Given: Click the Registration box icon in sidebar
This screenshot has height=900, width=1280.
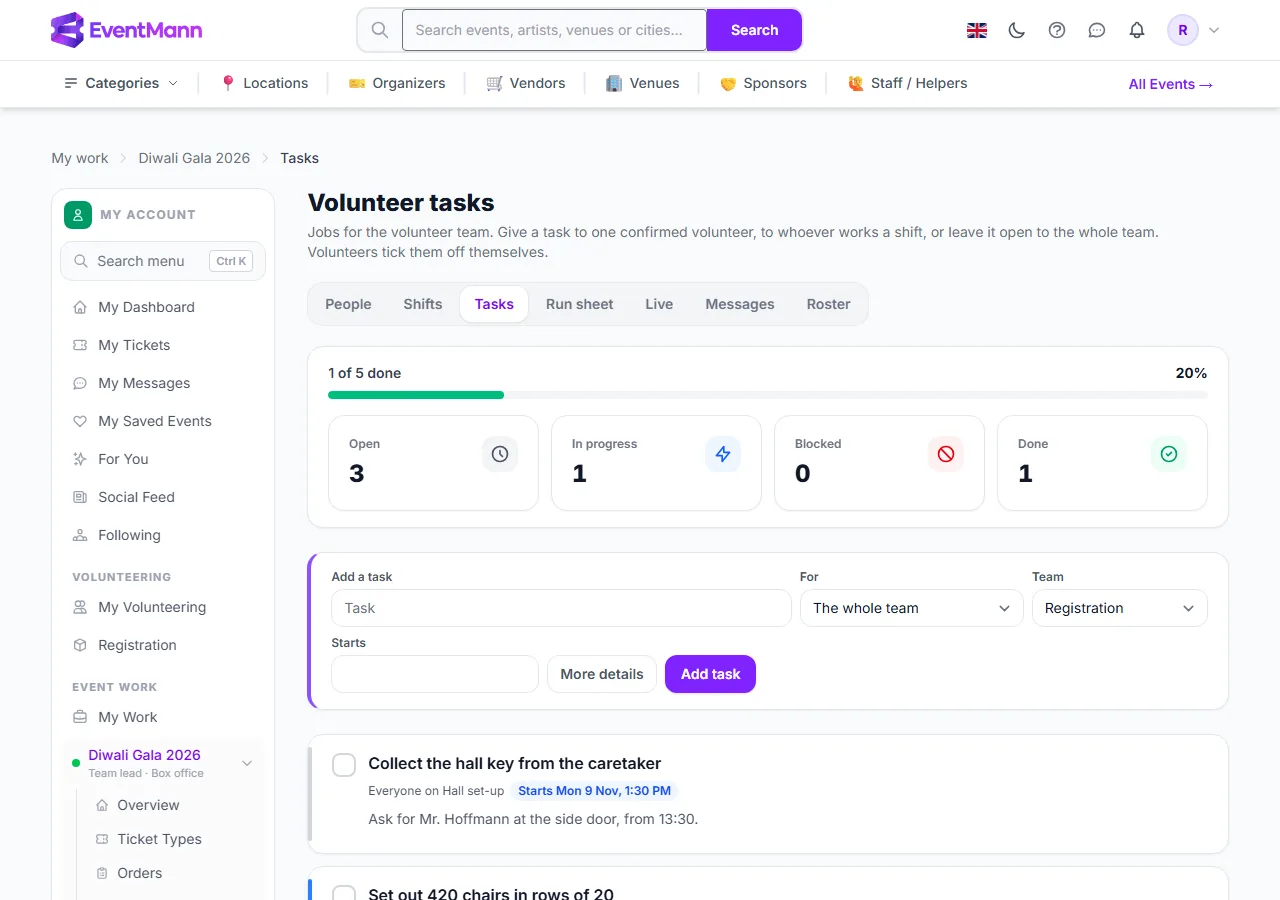Looking at the screenshot, I should [x=80, y=645].
